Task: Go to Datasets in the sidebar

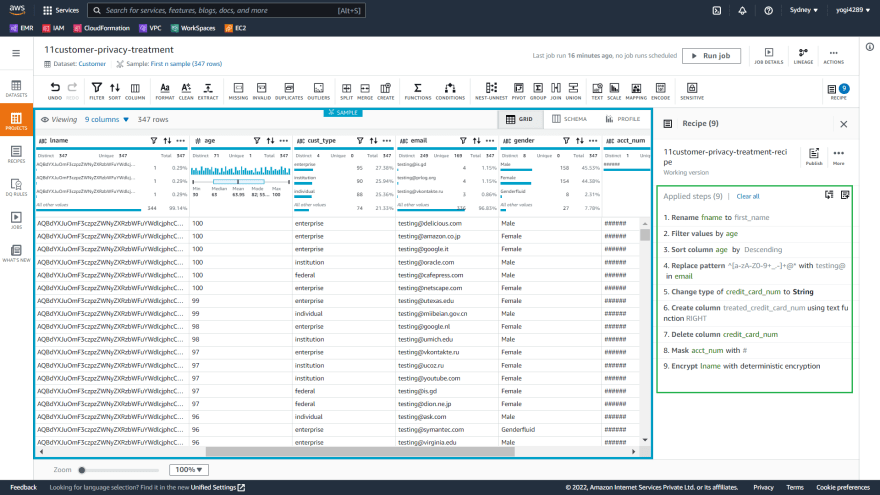Action: point(16,89)
